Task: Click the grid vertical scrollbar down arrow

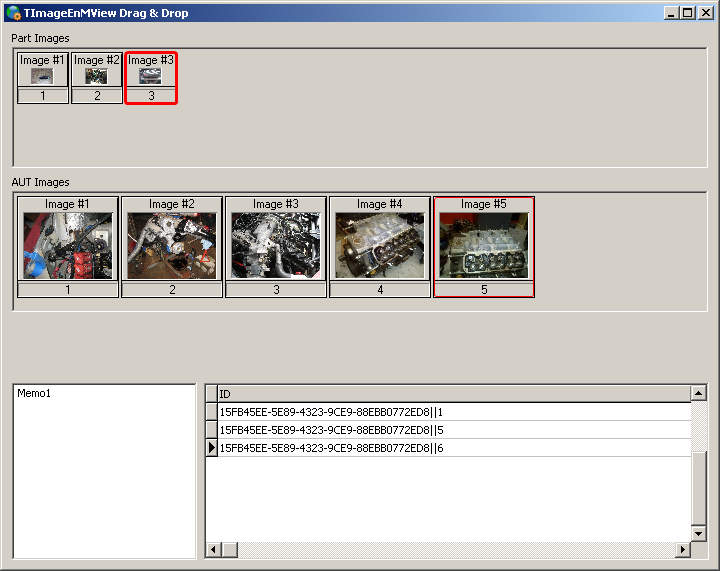Action: click(698, 533)
